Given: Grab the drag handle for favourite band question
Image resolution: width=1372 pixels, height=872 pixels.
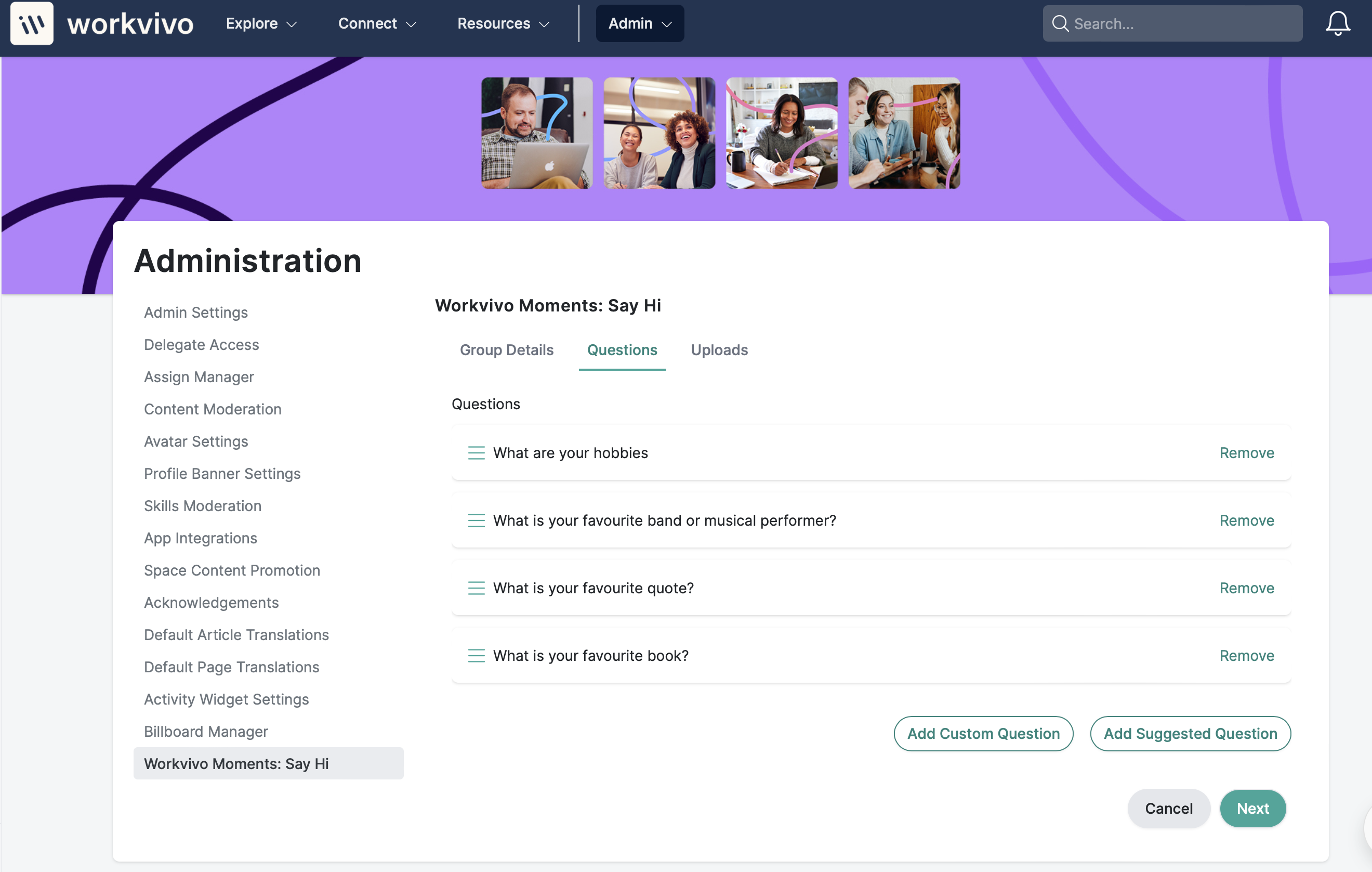Looking at the screenshot, I should (x=477, y=520).
